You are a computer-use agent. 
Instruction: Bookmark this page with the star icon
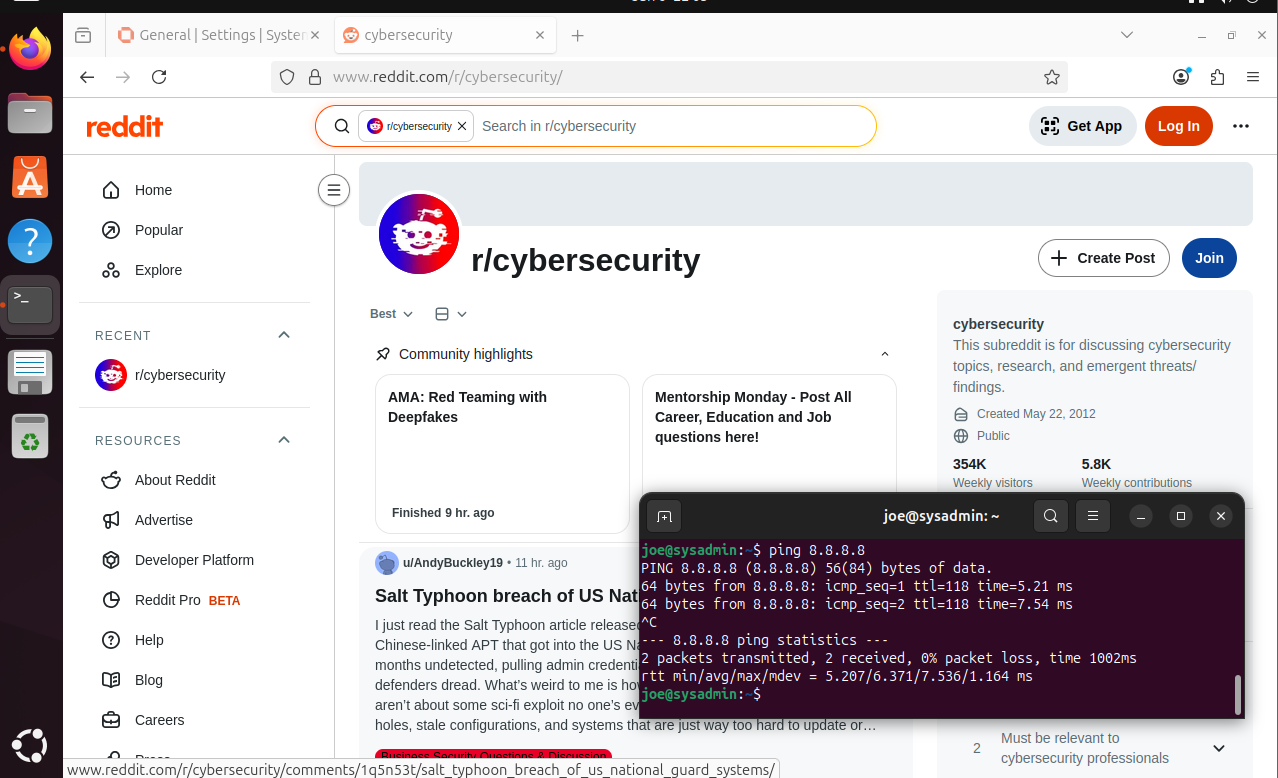pos(1051,77)
